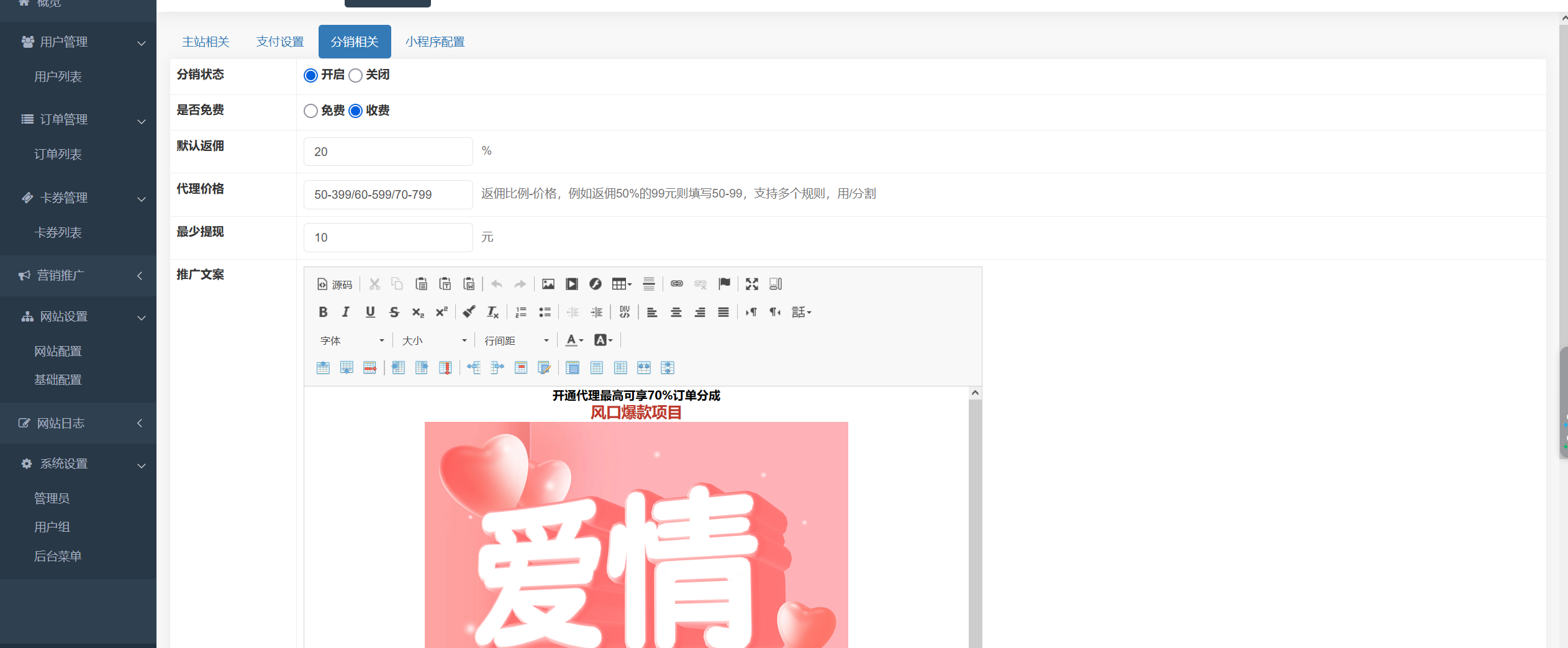Open the 大小 font size dropdown

[433, 340]
